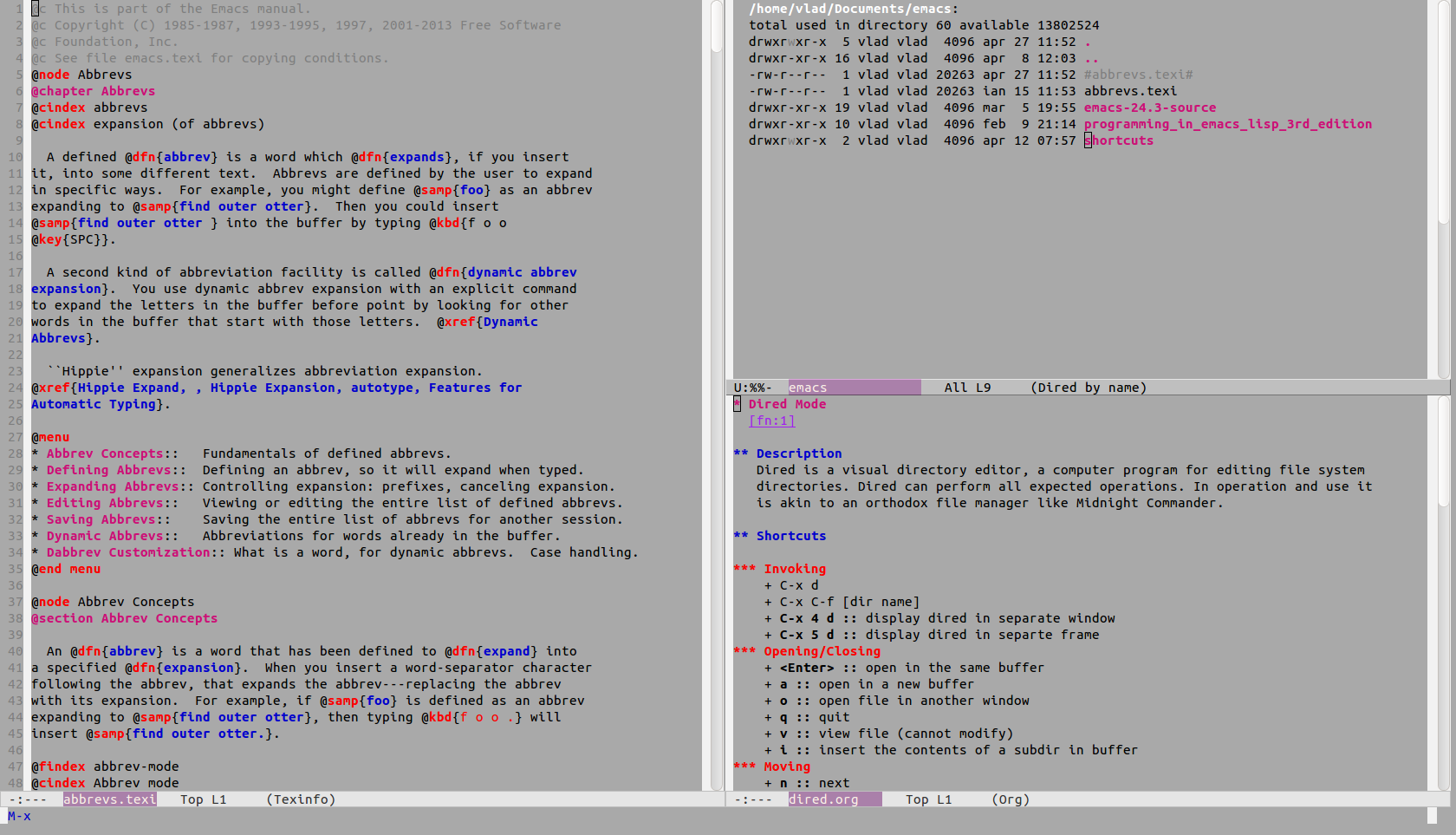Click the 'Dynamic Abbrevs' menu entry
1456x835 pixels.
[105, 536]
